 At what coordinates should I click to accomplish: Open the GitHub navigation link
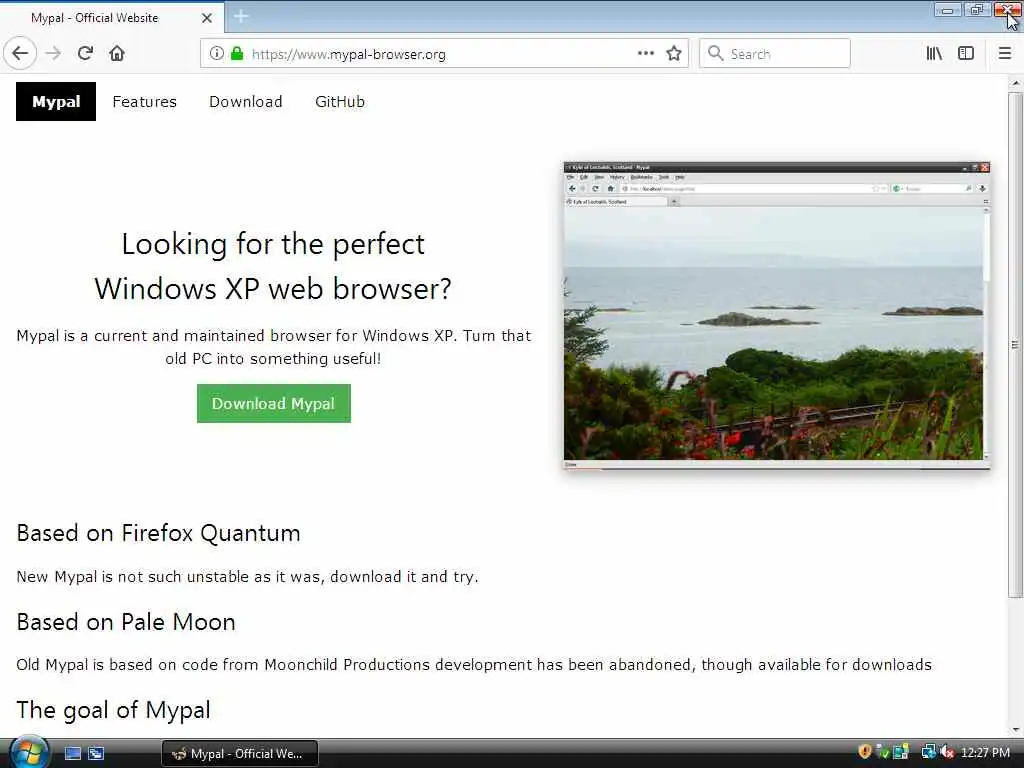tap(340, 102)
